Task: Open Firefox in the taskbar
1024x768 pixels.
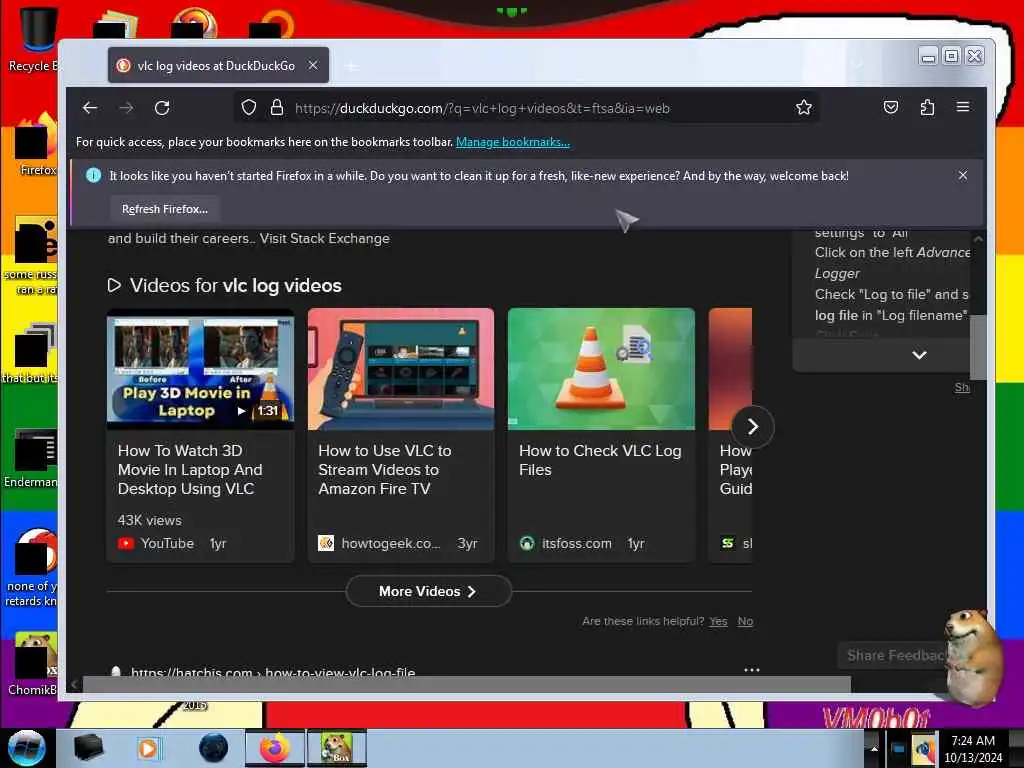Action: tap(275, 748)
